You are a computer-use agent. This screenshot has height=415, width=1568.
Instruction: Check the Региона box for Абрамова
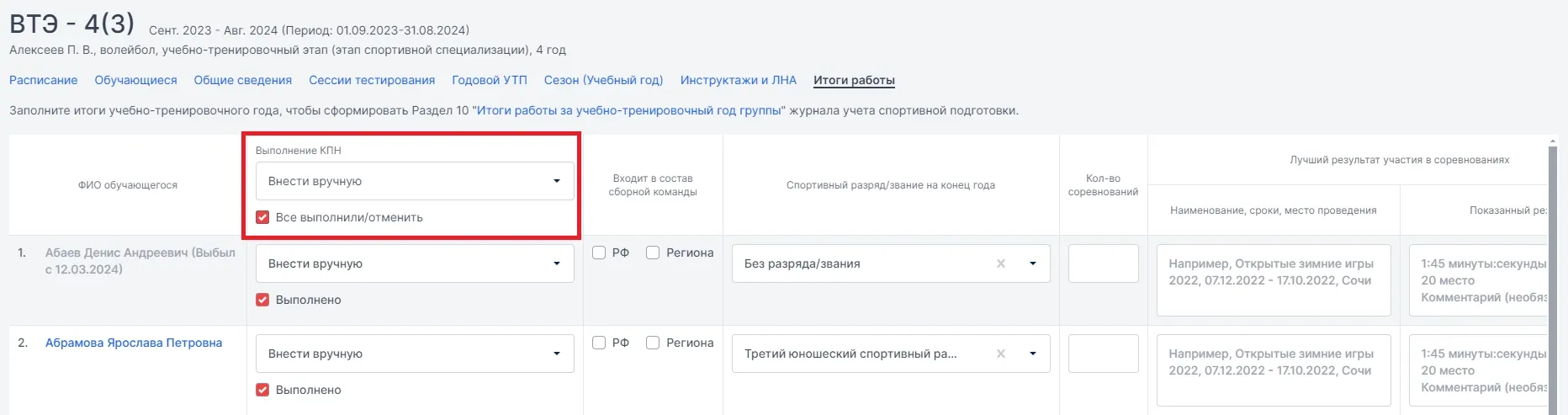pyautogui.click(x=653, y=343)
